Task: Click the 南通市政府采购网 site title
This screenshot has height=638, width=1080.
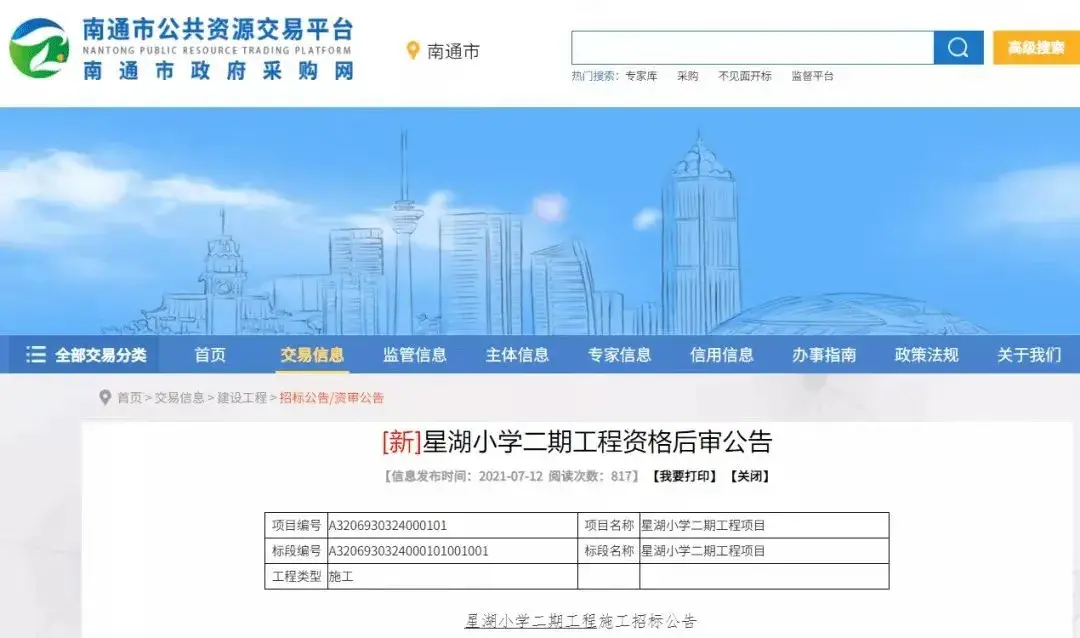Action: pos(218,70)
